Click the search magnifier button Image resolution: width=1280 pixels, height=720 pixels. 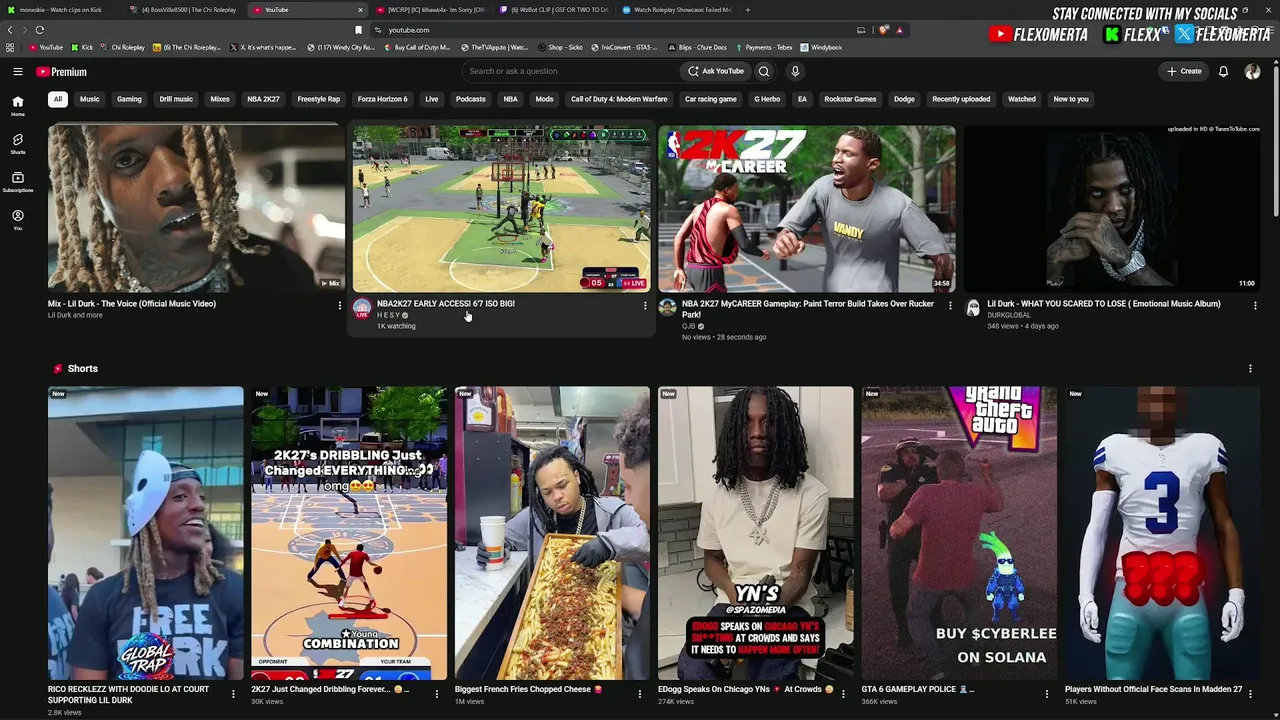click(764, 72)
